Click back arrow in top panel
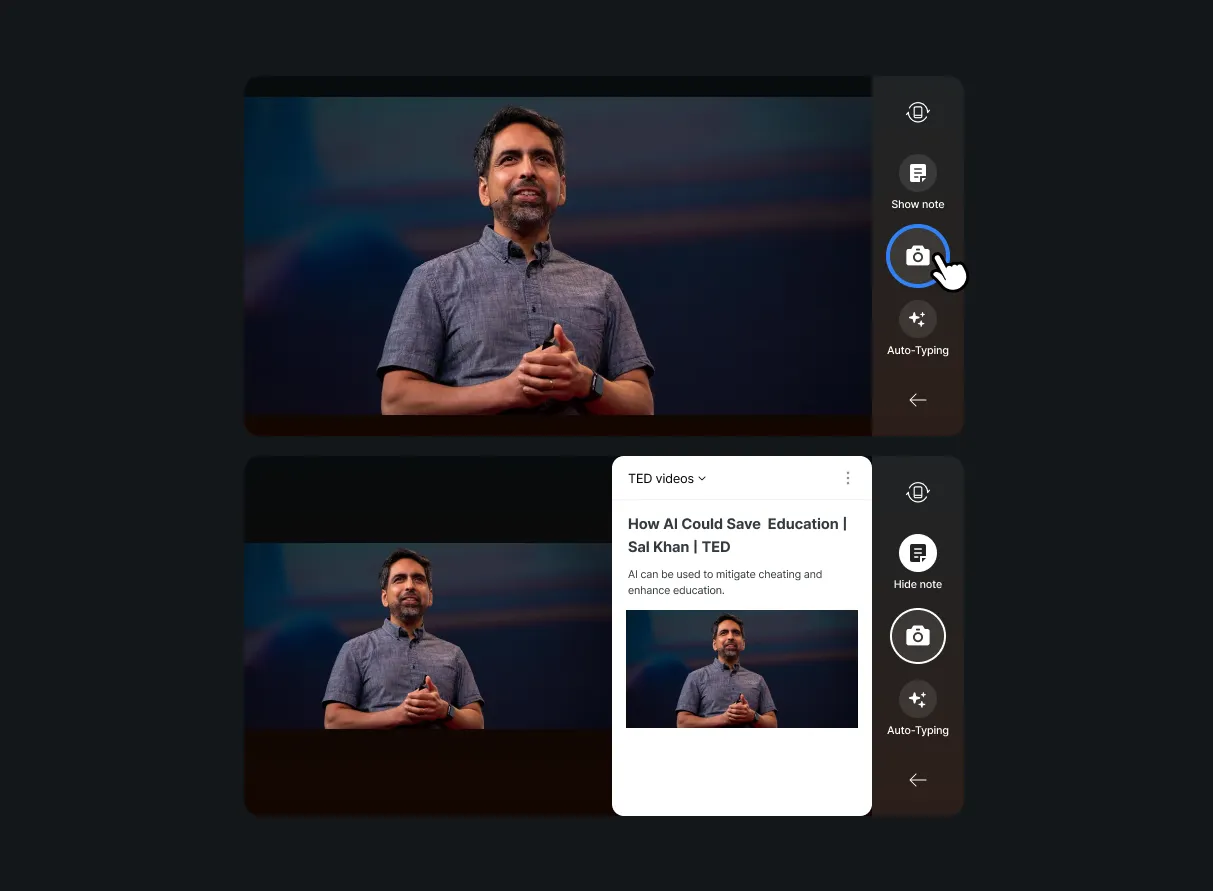Viewport: 1213px width, 891px height. (917, 400)
